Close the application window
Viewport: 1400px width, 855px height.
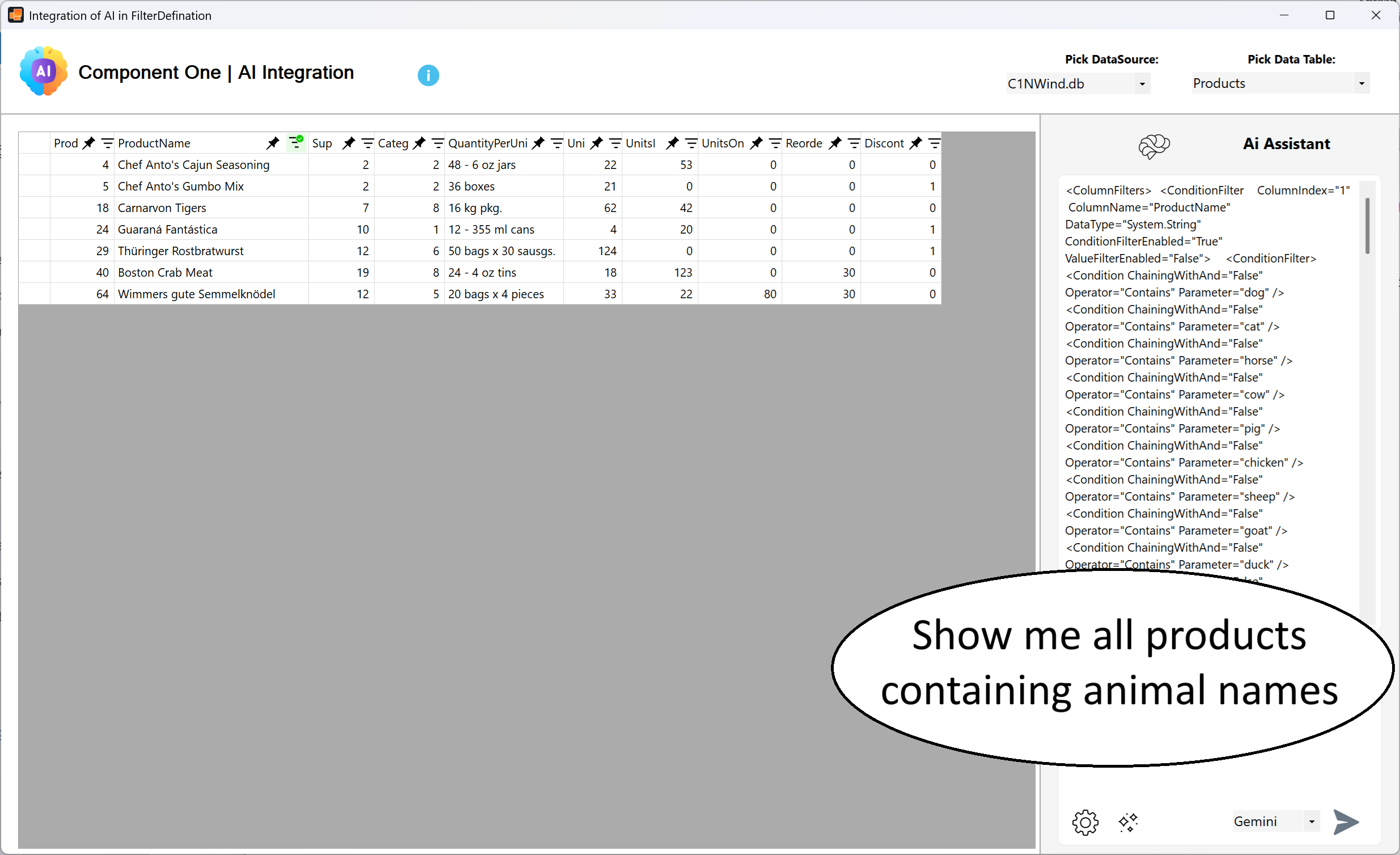(x=1376, y=15)
